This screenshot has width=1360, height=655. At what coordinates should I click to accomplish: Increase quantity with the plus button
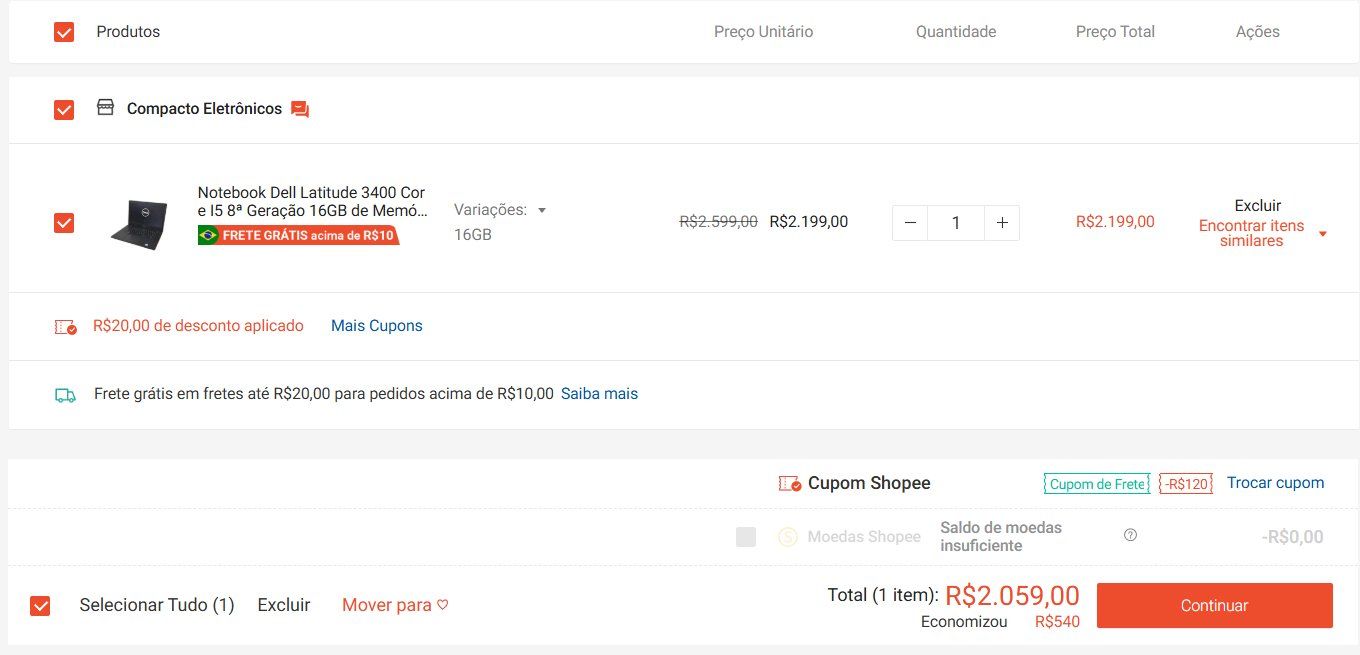[x=1001, y=223]
